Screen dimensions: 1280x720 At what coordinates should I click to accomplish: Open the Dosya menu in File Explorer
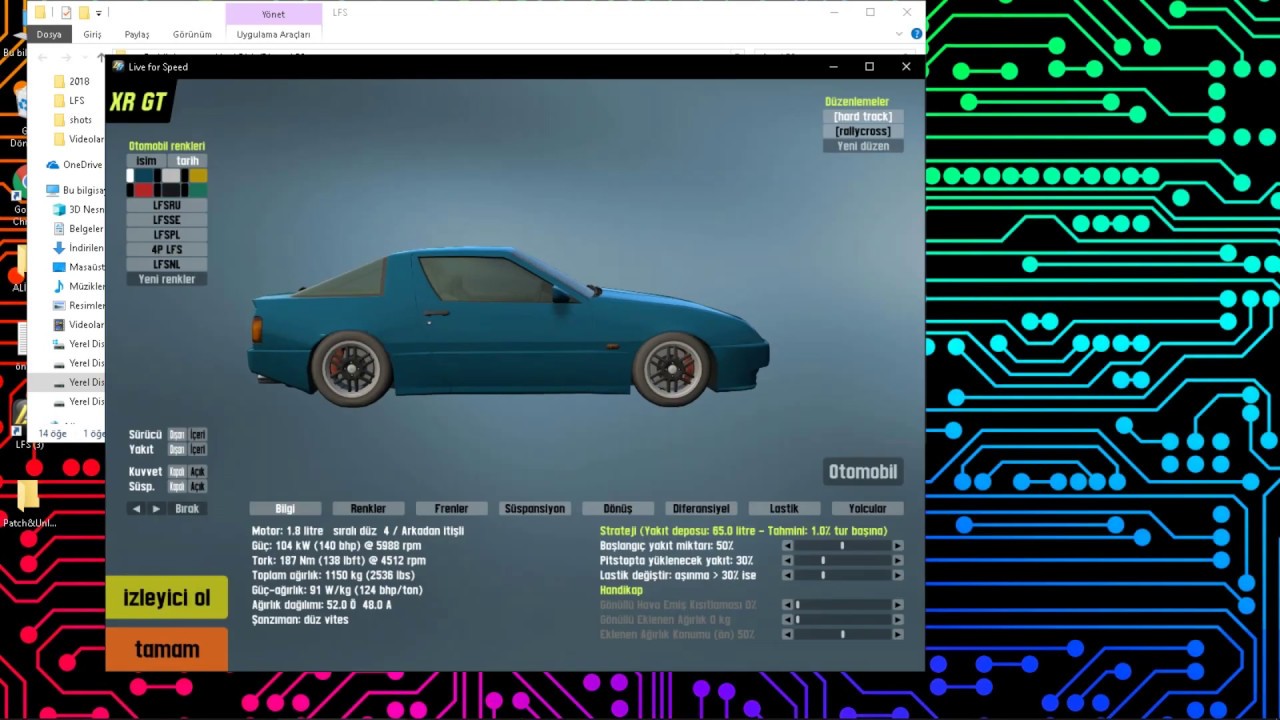click(x=49, y=34)
